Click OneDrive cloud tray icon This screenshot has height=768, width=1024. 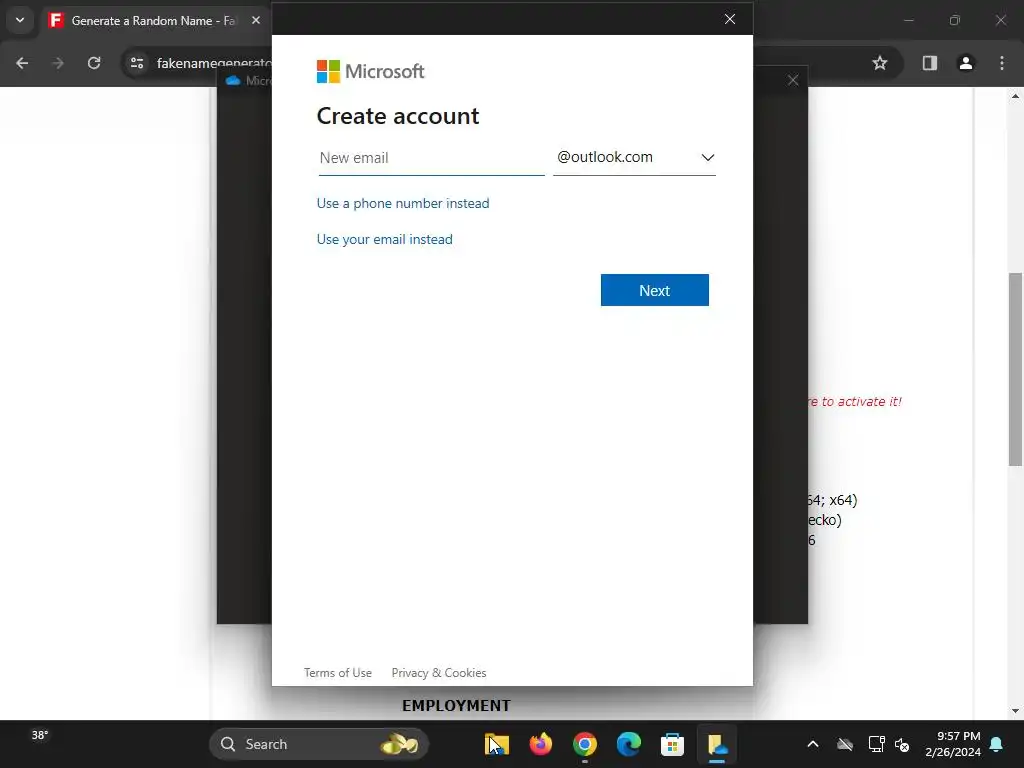pos(845,744)
